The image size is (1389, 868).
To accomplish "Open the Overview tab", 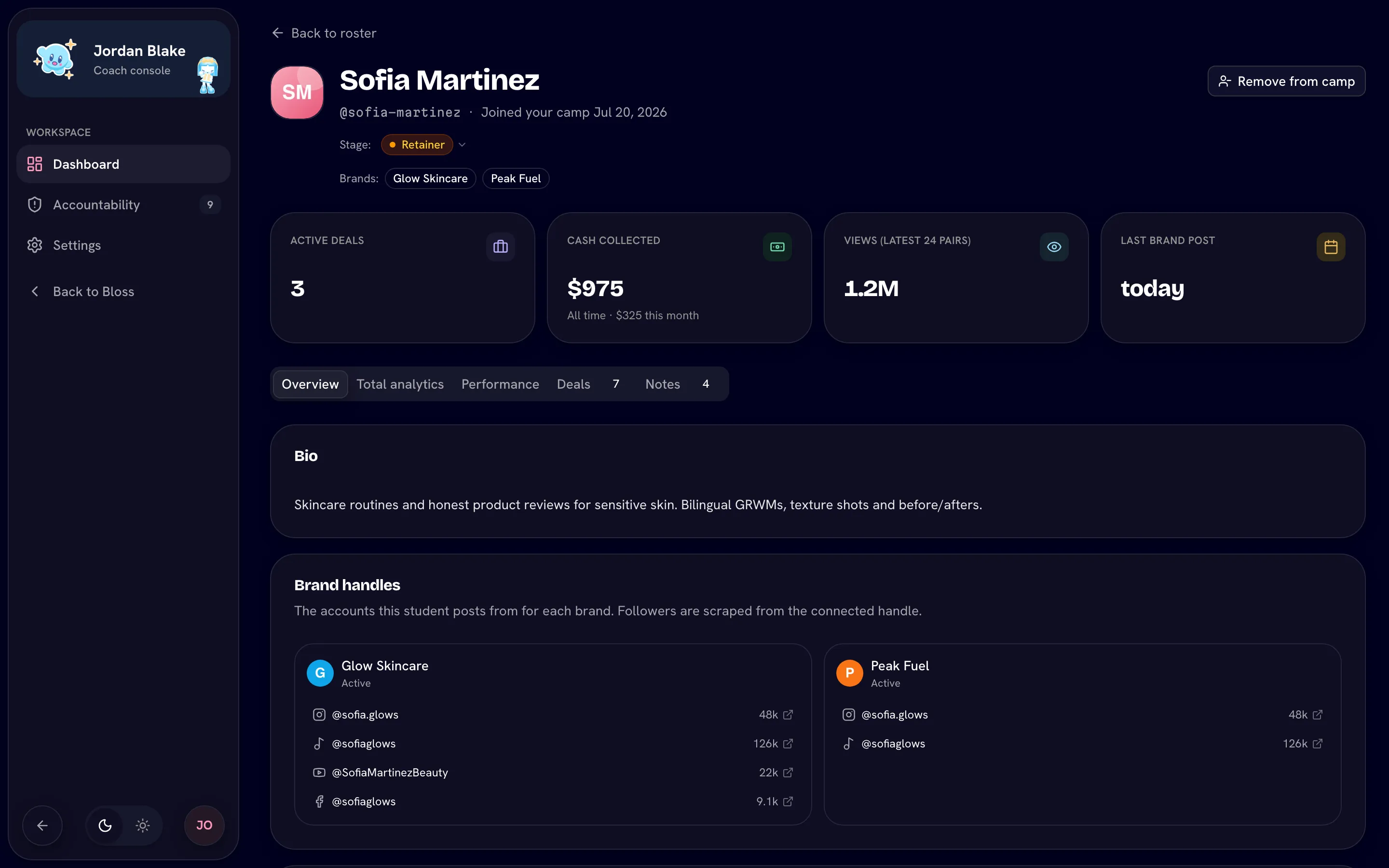I will pyautogui.click(x=310, y=384).
